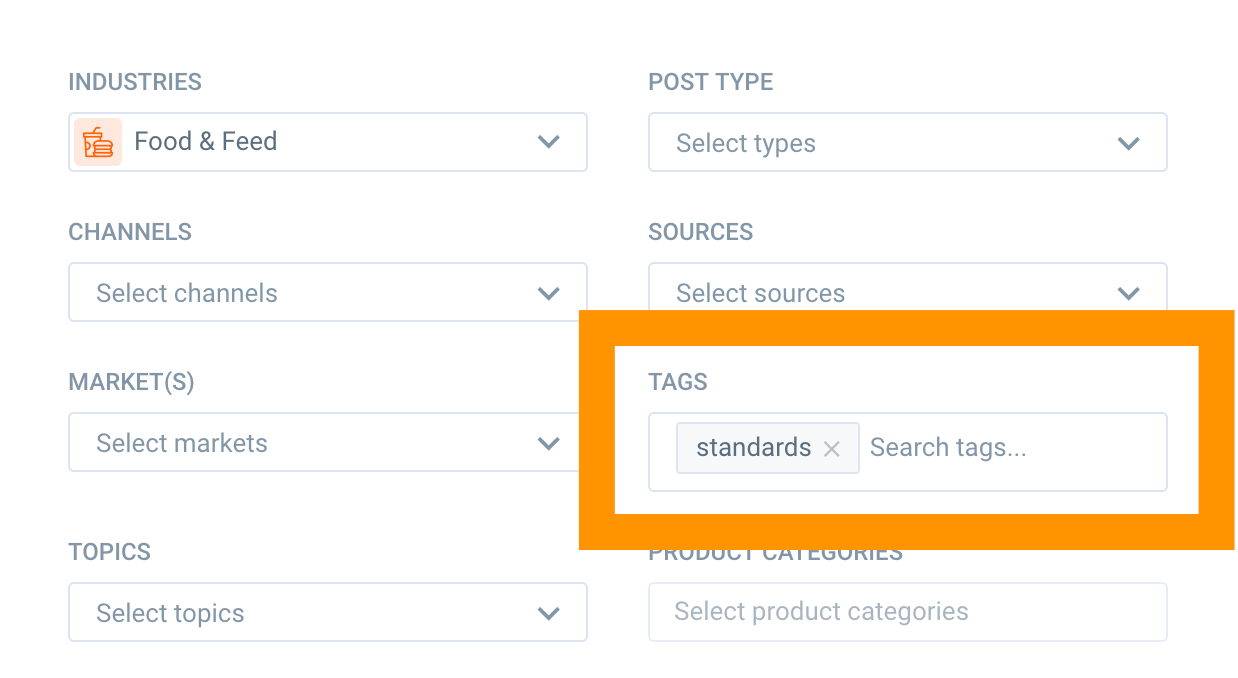Click the INDUSTRIES heading label
The image size is (1238, 678).
tap(135, 82)
